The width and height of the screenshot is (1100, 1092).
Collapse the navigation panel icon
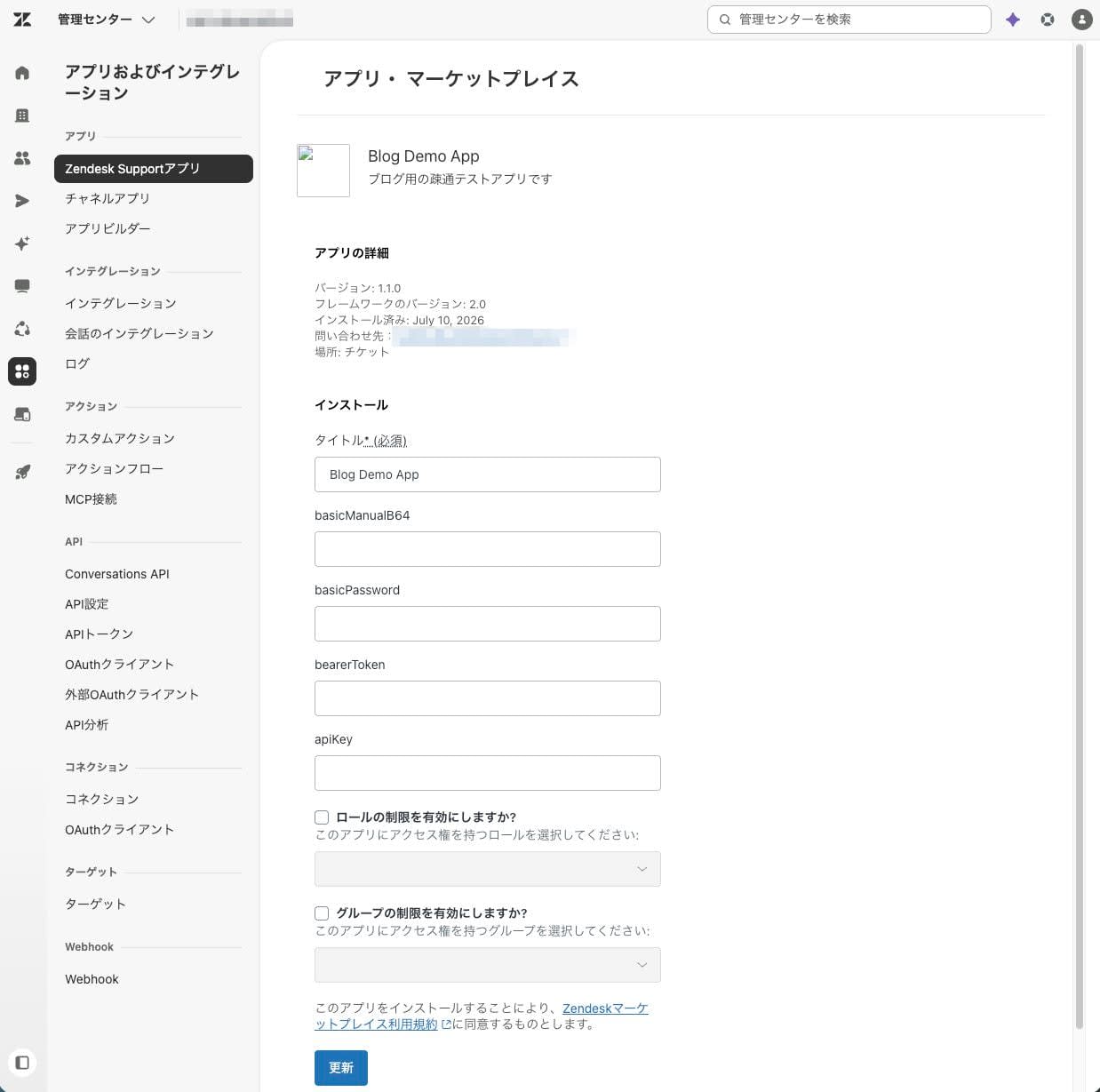pyautogui.click(x=22, y=1062)
